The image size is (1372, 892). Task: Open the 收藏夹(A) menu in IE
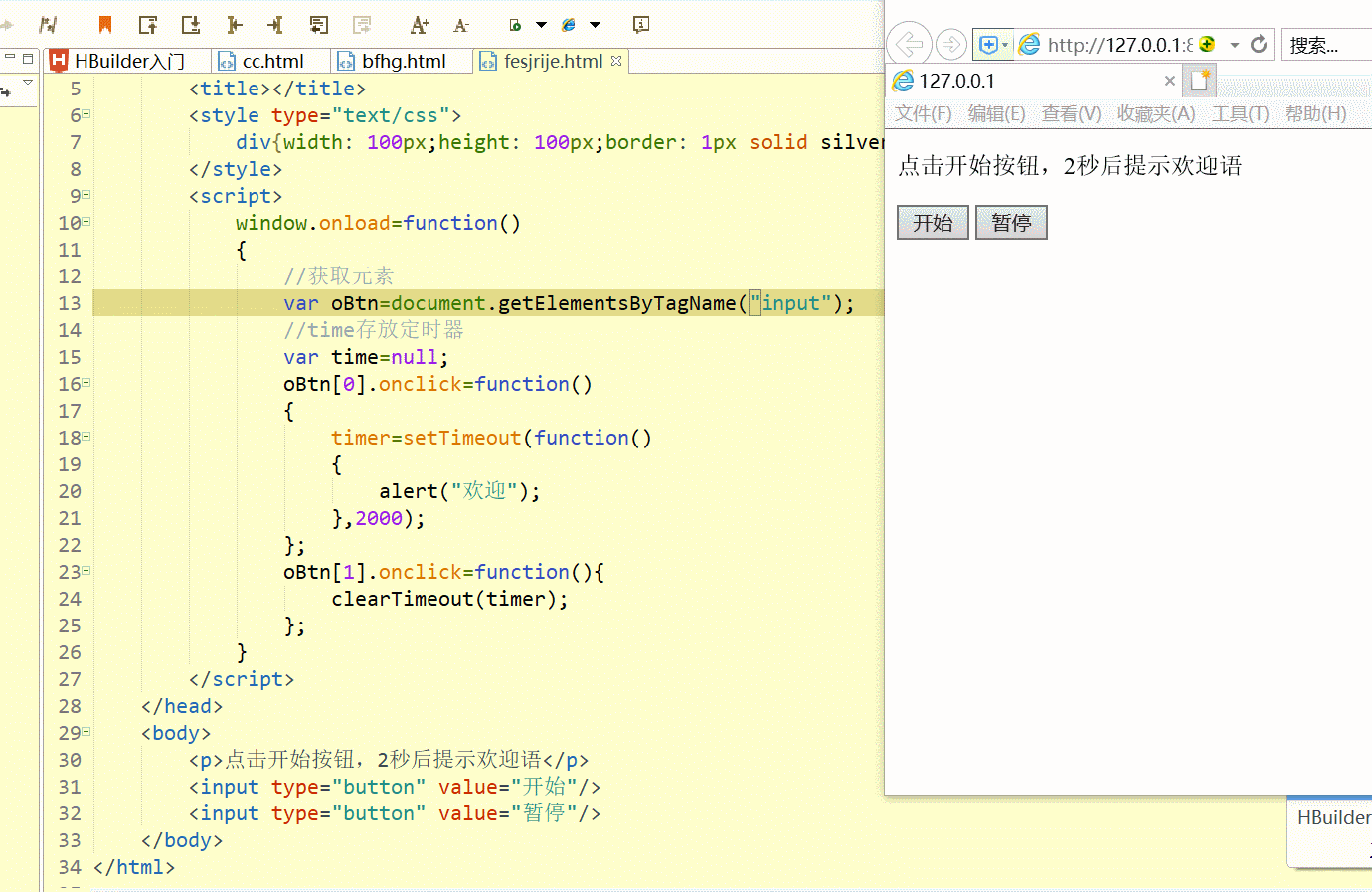pos(1156,113)
